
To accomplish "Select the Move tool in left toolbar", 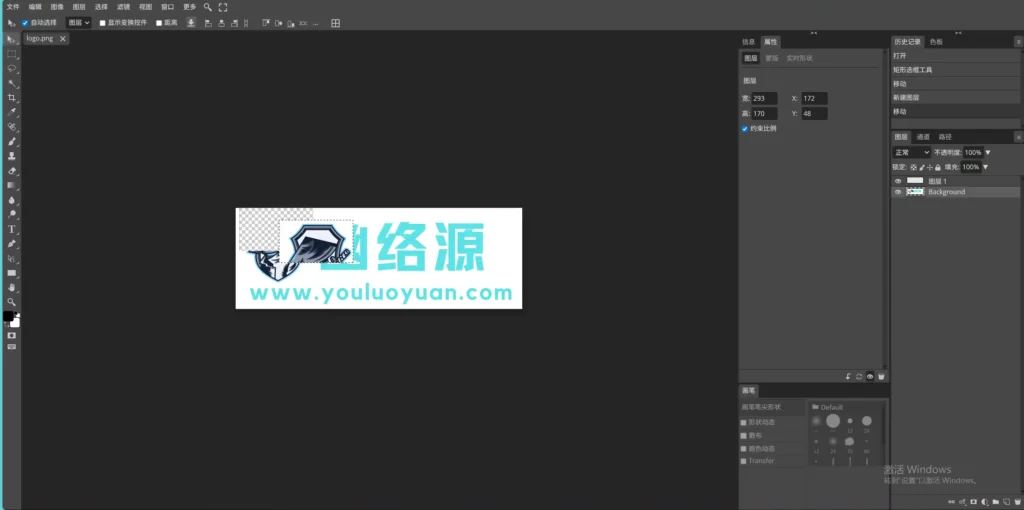I will click(x=12, y=40).
